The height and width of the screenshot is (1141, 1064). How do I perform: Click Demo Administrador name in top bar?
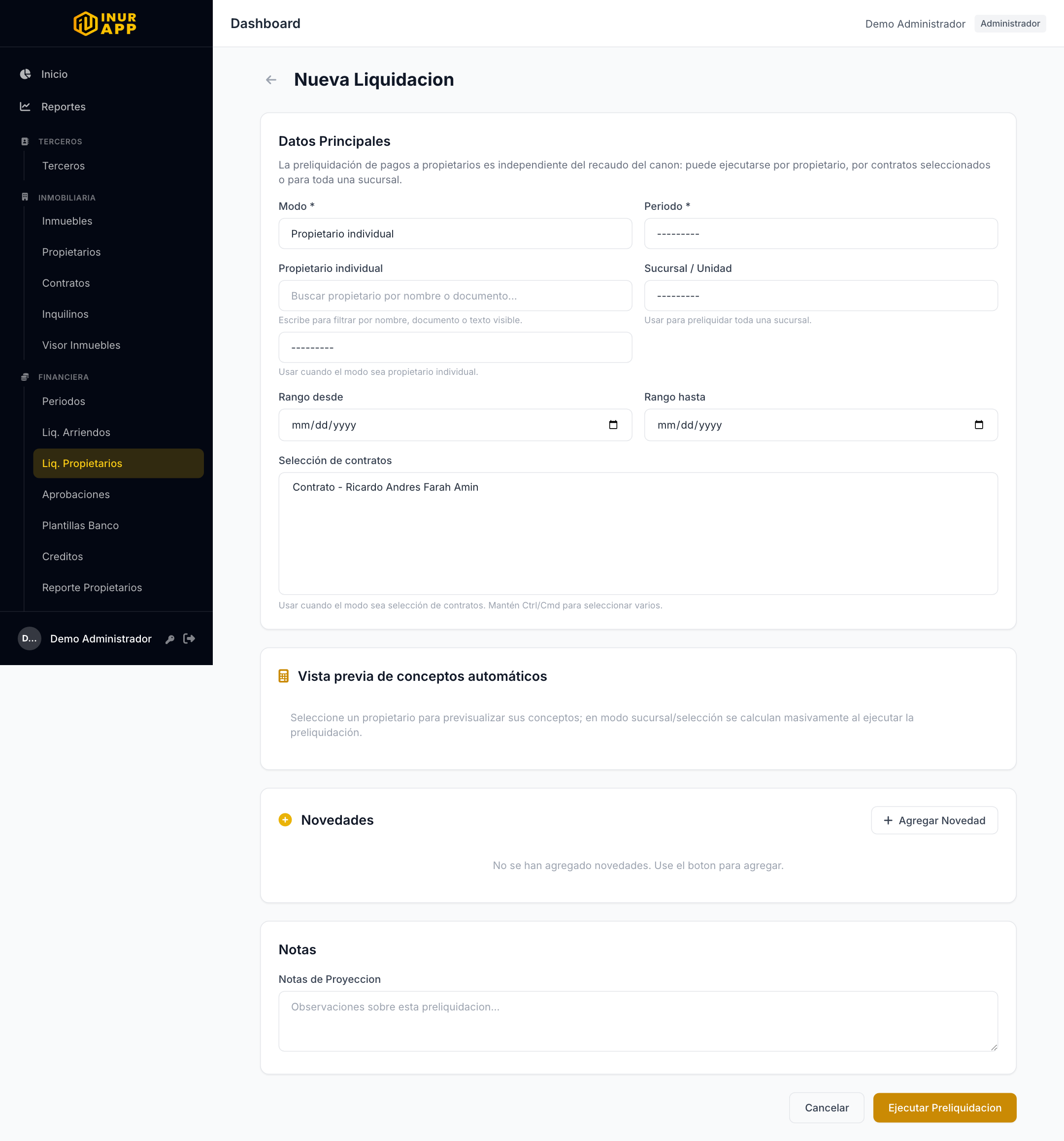(x=915, y=24)
